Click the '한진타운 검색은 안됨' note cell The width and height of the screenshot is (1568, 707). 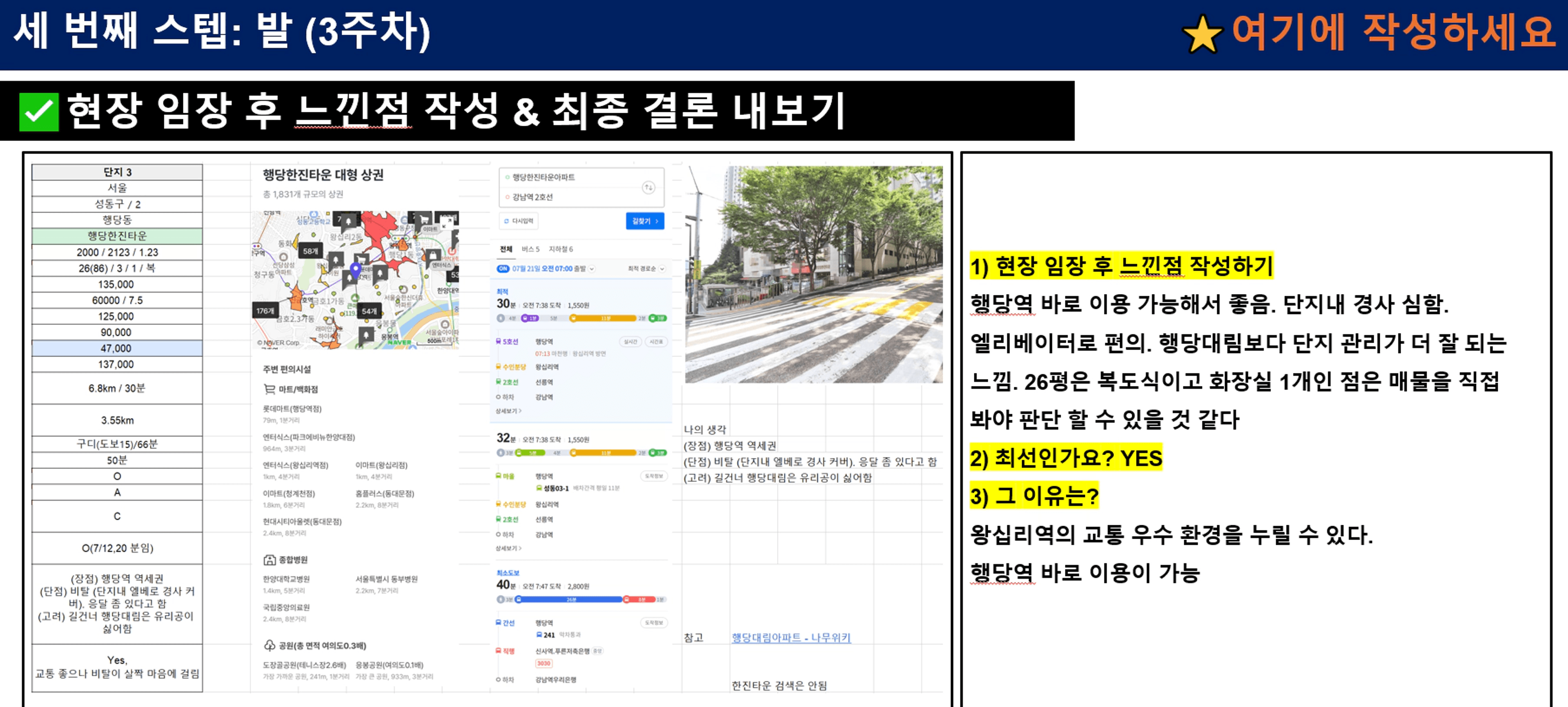click(x=779, y=685)
